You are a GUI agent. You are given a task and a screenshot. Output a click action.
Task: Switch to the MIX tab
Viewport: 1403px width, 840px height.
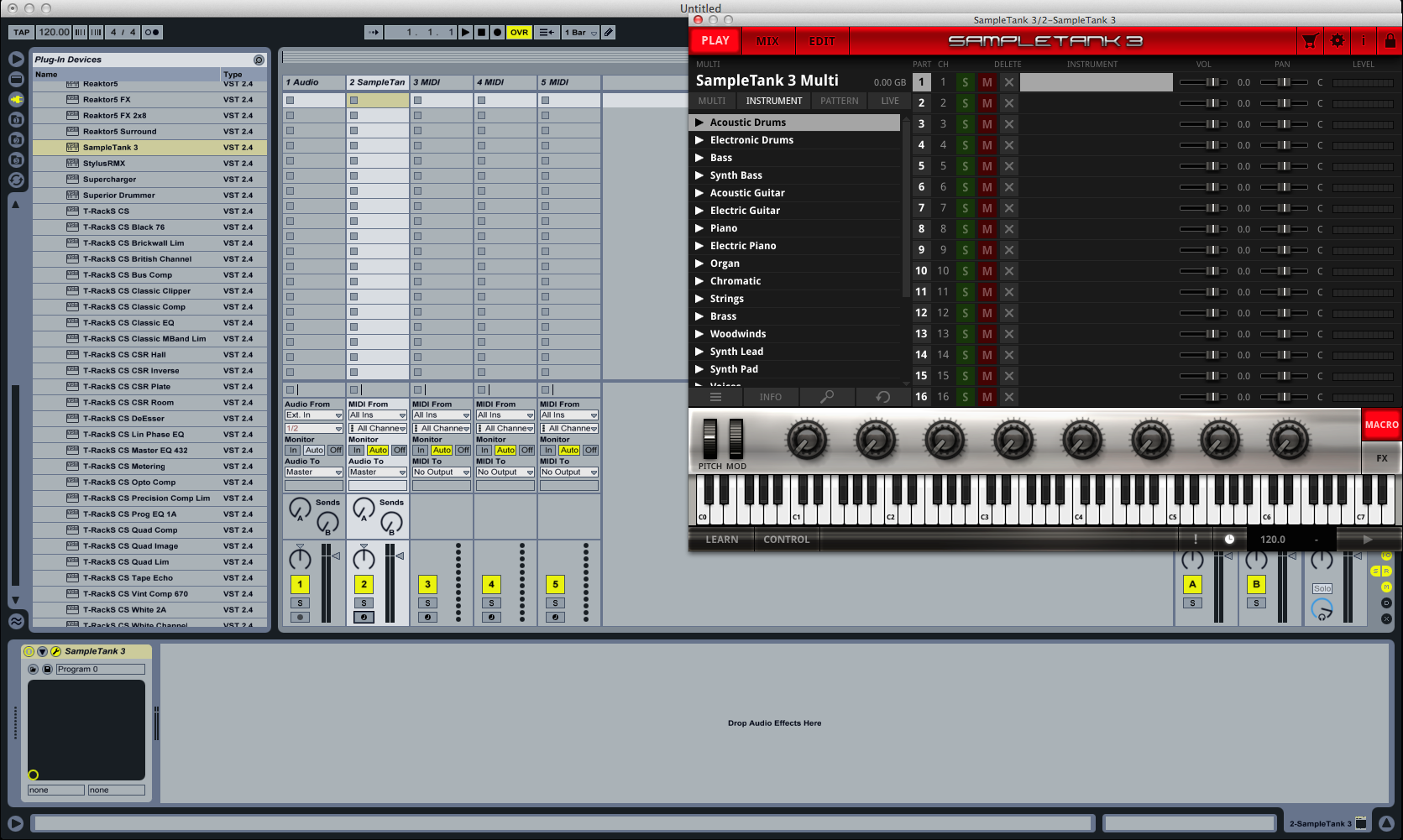767,40
